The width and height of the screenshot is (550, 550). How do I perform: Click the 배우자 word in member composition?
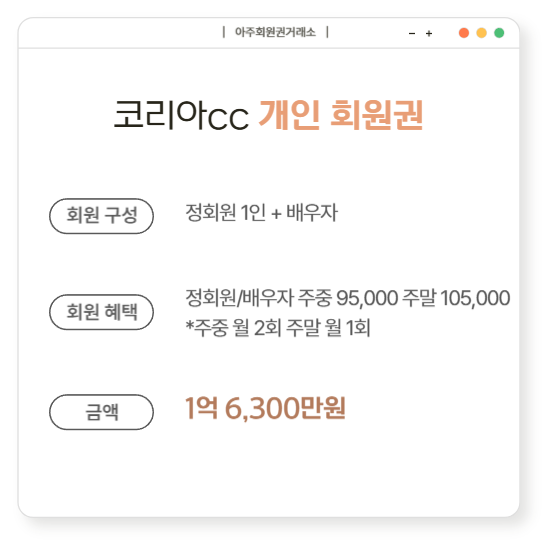coord(312,213)
